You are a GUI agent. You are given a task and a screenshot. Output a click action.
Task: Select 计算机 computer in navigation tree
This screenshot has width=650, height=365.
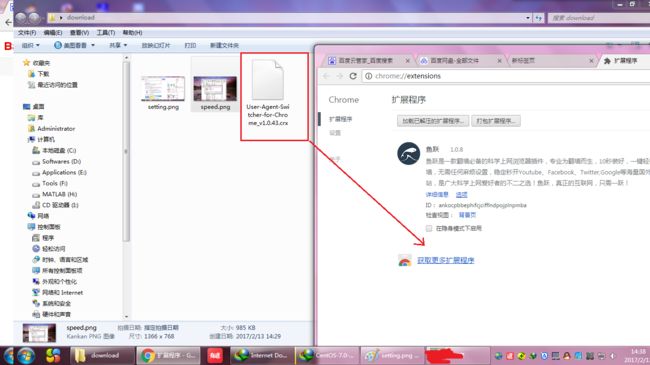point(41,139)
